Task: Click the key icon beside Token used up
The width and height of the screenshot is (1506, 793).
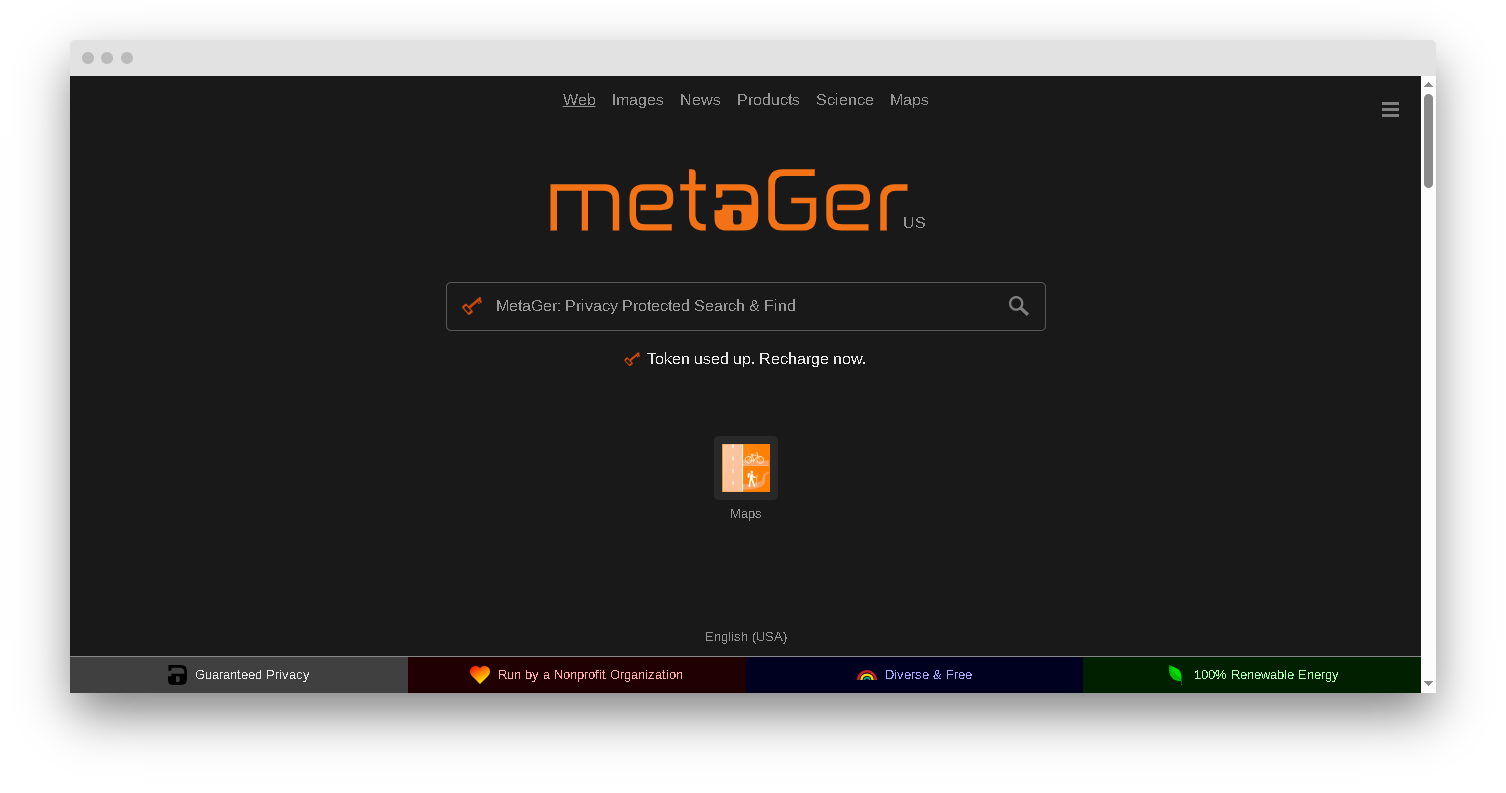Action: point(632,359)
